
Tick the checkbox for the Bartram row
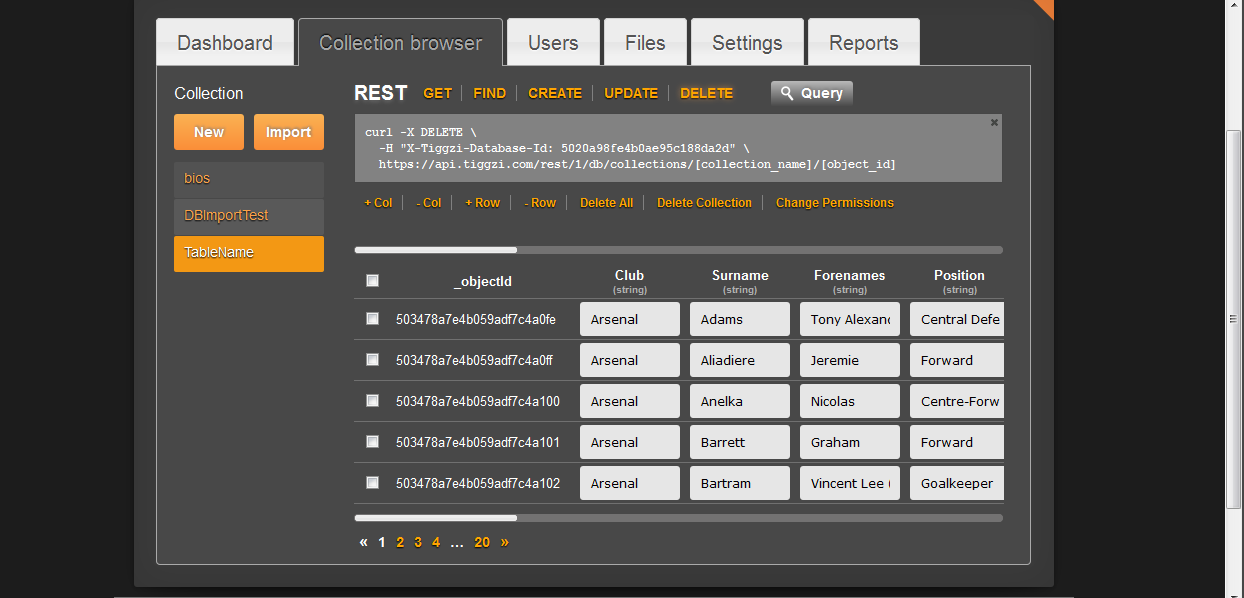[x=372, y=483]
